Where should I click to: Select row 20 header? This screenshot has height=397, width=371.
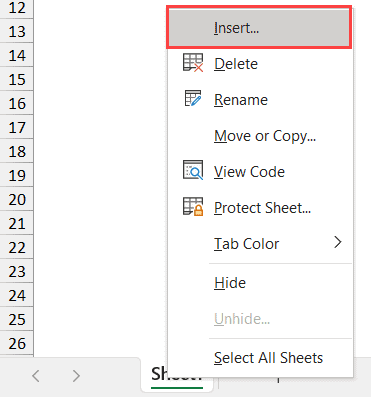(17, 199)
